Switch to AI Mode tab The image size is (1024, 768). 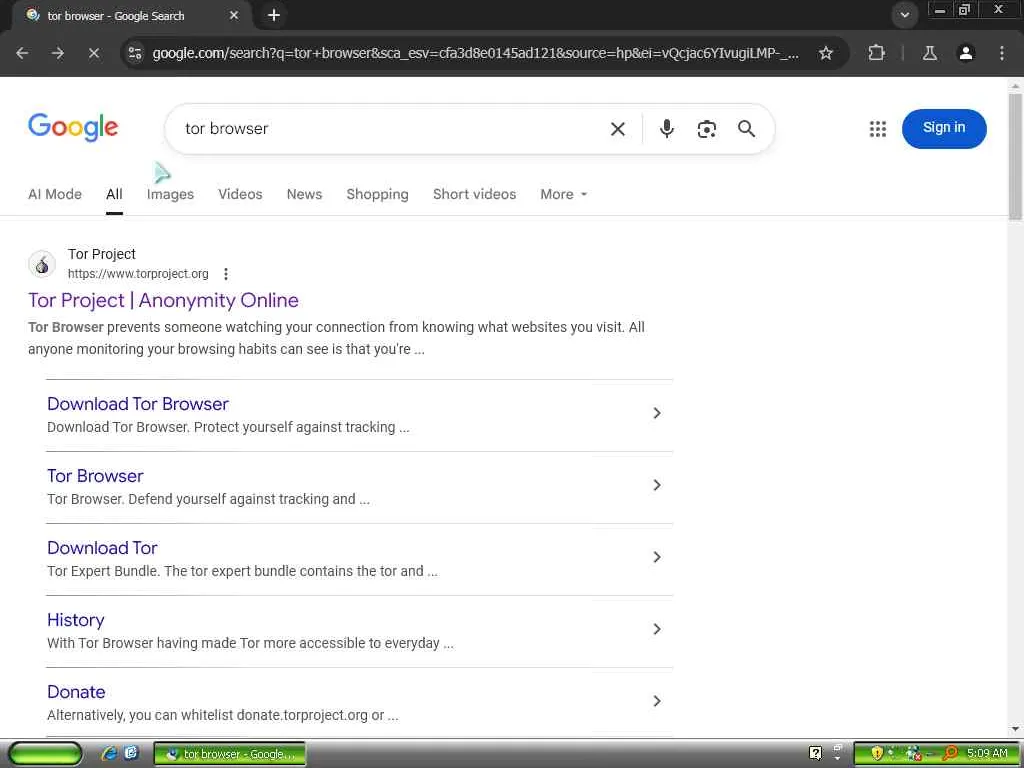point(55,194)
